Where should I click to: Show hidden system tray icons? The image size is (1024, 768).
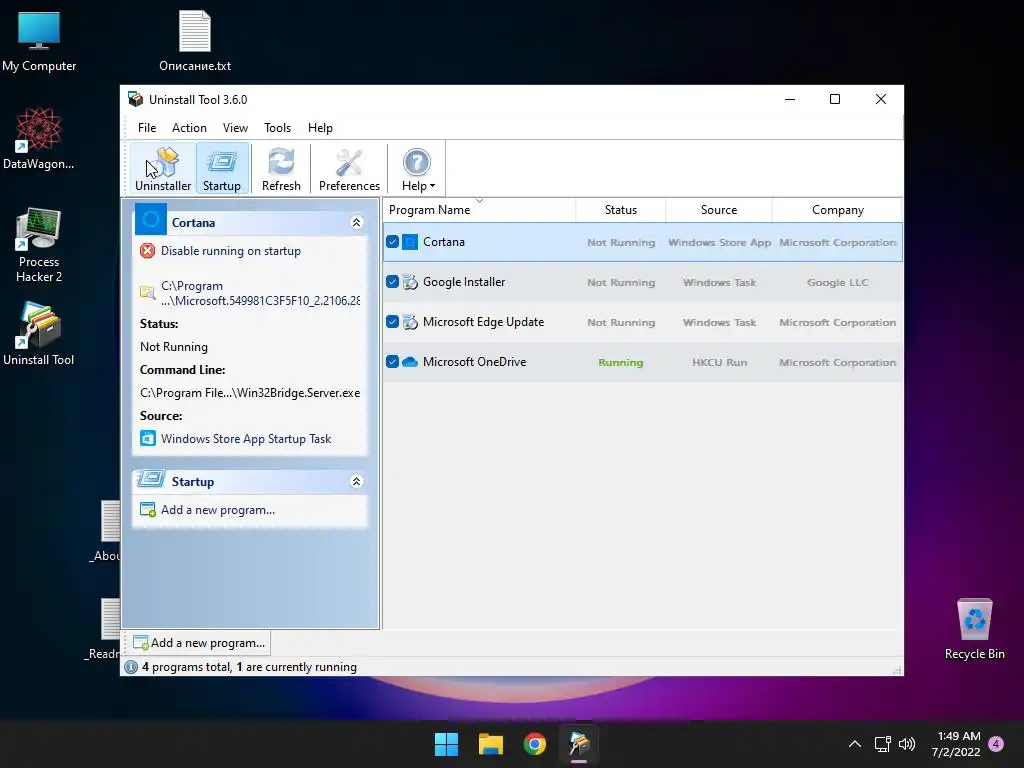tap(854, 744)
